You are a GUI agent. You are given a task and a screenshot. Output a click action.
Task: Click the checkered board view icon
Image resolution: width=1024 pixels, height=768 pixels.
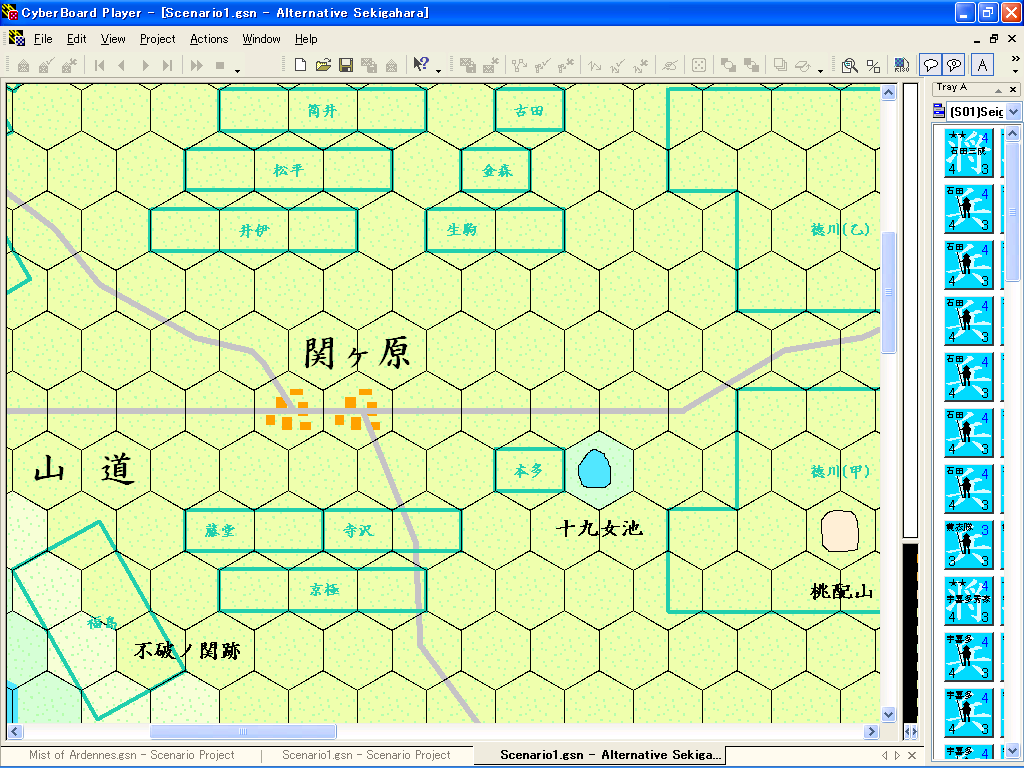pos(901,66)
